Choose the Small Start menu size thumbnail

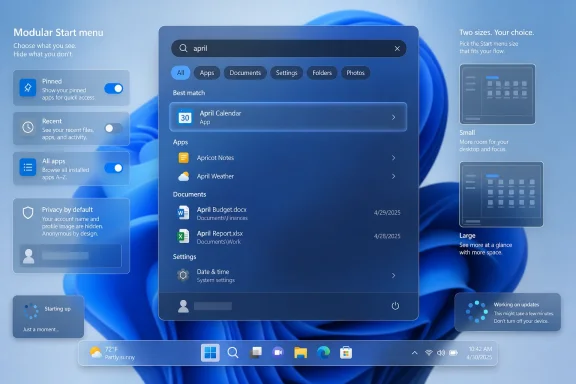[497, 94]
